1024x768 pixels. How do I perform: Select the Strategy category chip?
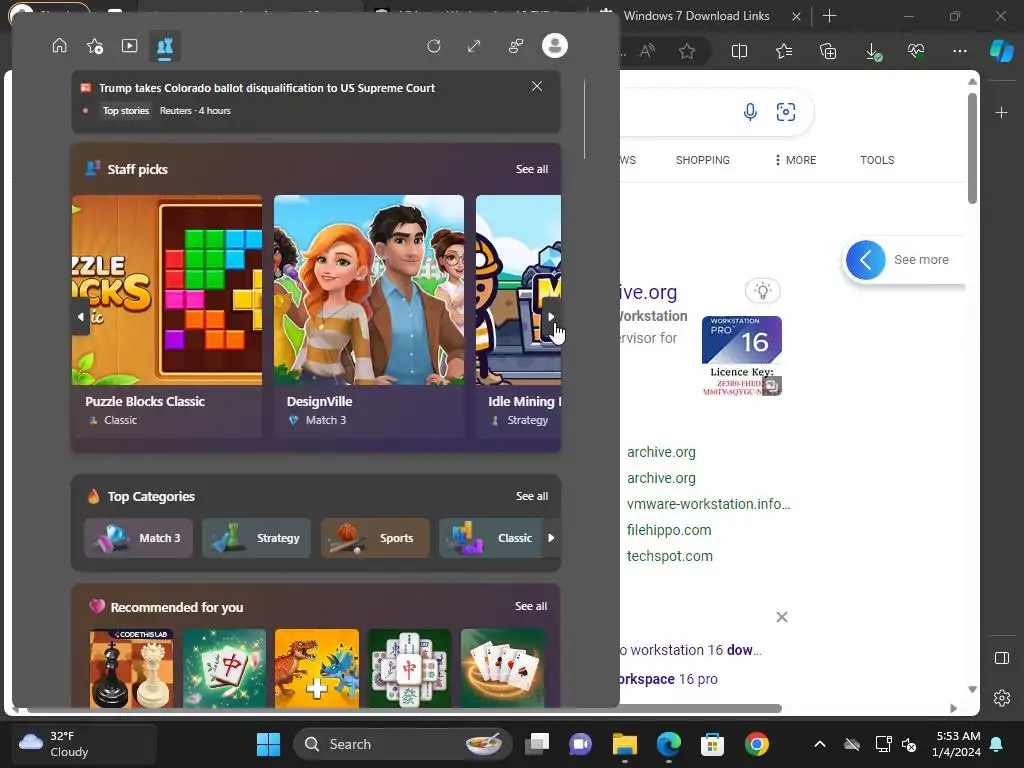[256, 538]
